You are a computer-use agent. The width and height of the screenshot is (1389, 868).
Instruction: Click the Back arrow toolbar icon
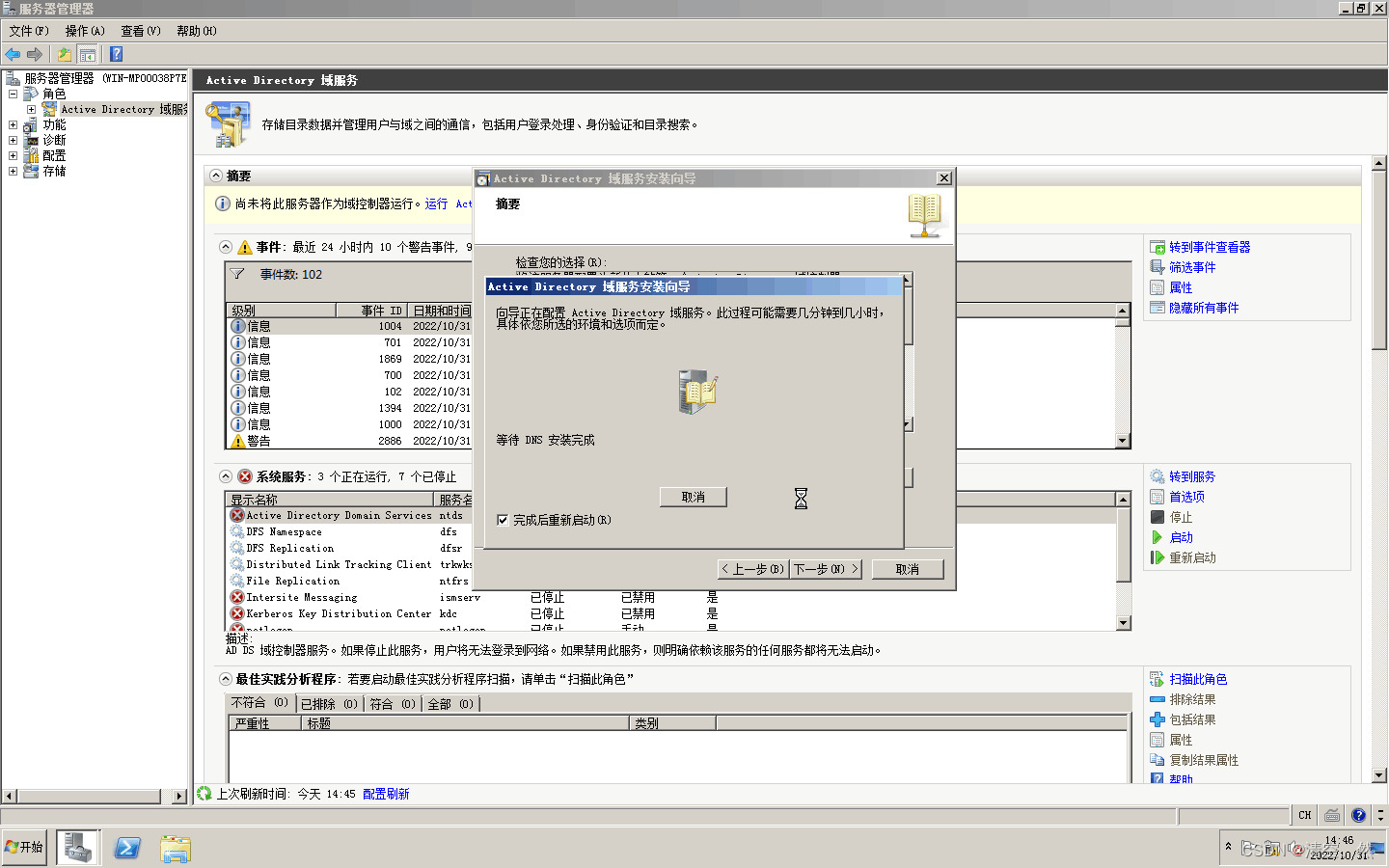pos(13,54)
